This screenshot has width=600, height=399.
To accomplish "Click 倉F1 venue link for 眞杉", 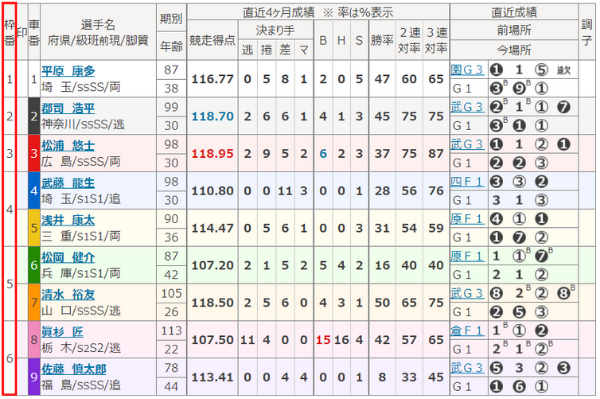I will click(467, 331).
